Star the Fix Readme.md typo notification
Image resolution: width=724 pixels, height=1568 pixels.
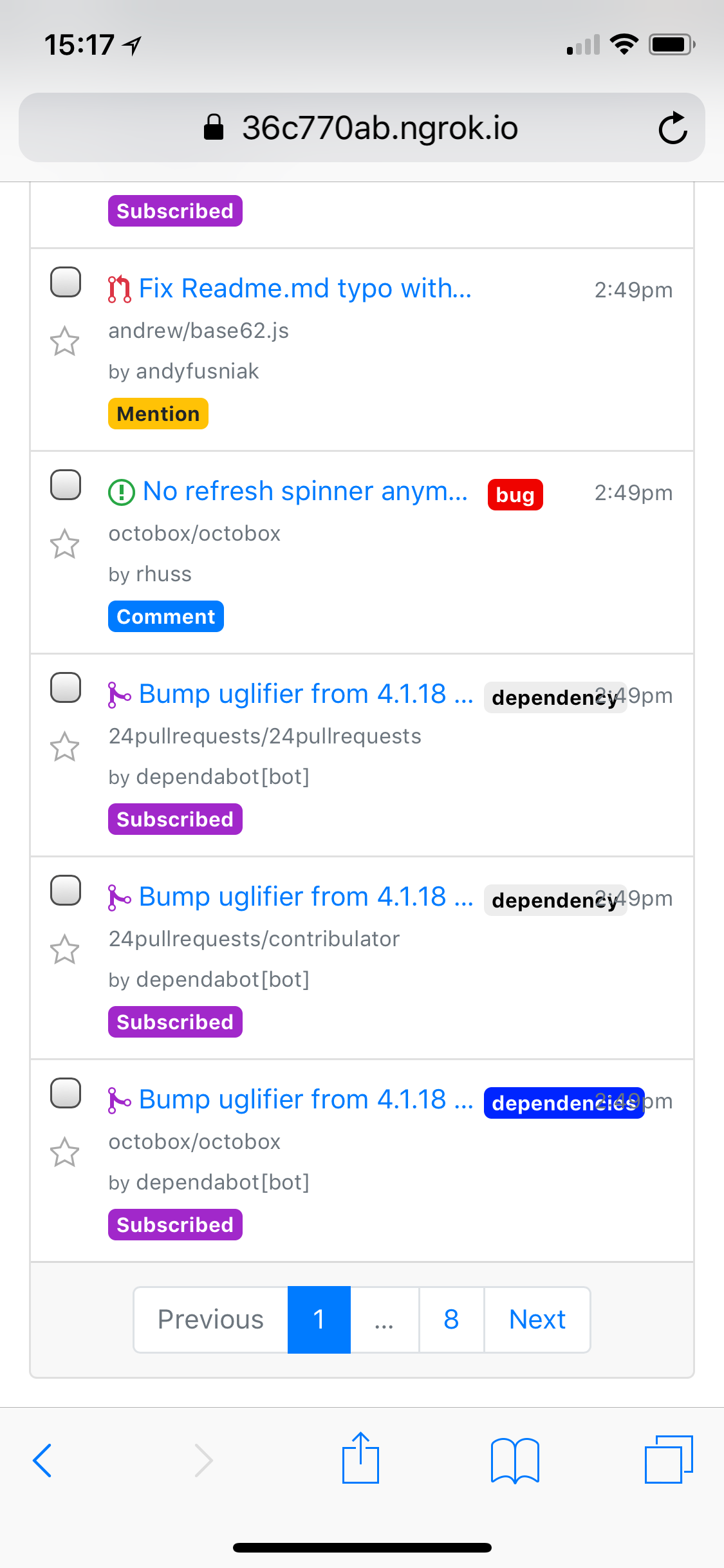pos(65,342)
